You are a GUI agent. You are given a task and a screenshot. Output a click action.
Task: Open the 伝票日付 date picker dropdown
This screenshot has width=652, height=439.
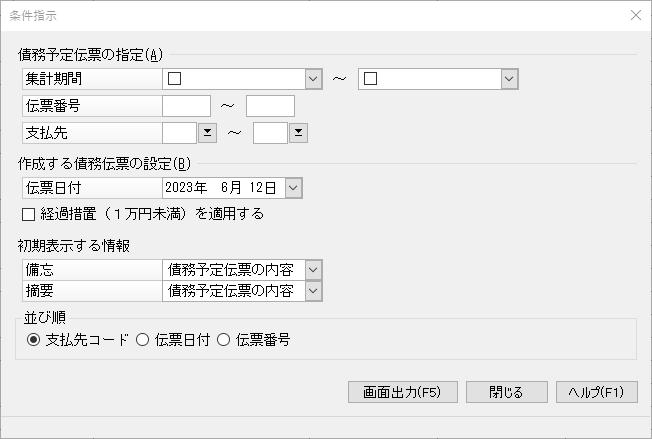(x=293, y=188)
